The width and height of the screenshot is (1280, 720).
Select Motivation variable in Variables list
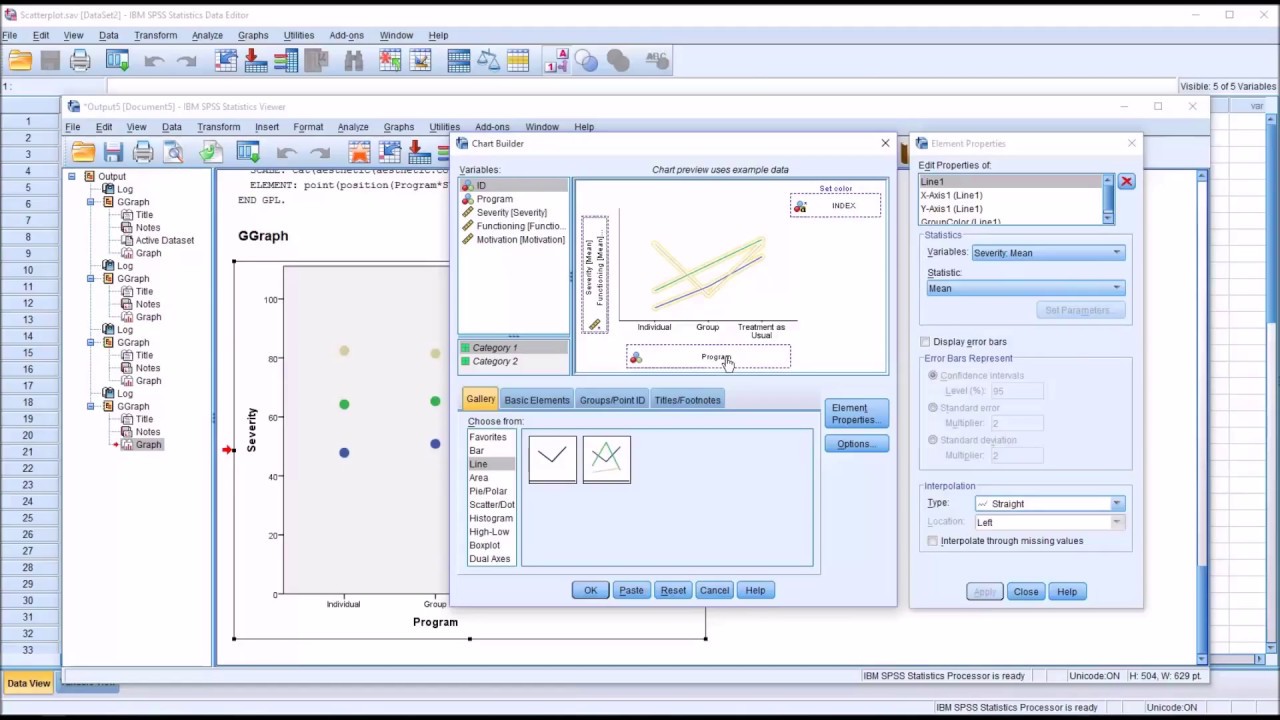point(514,240)
